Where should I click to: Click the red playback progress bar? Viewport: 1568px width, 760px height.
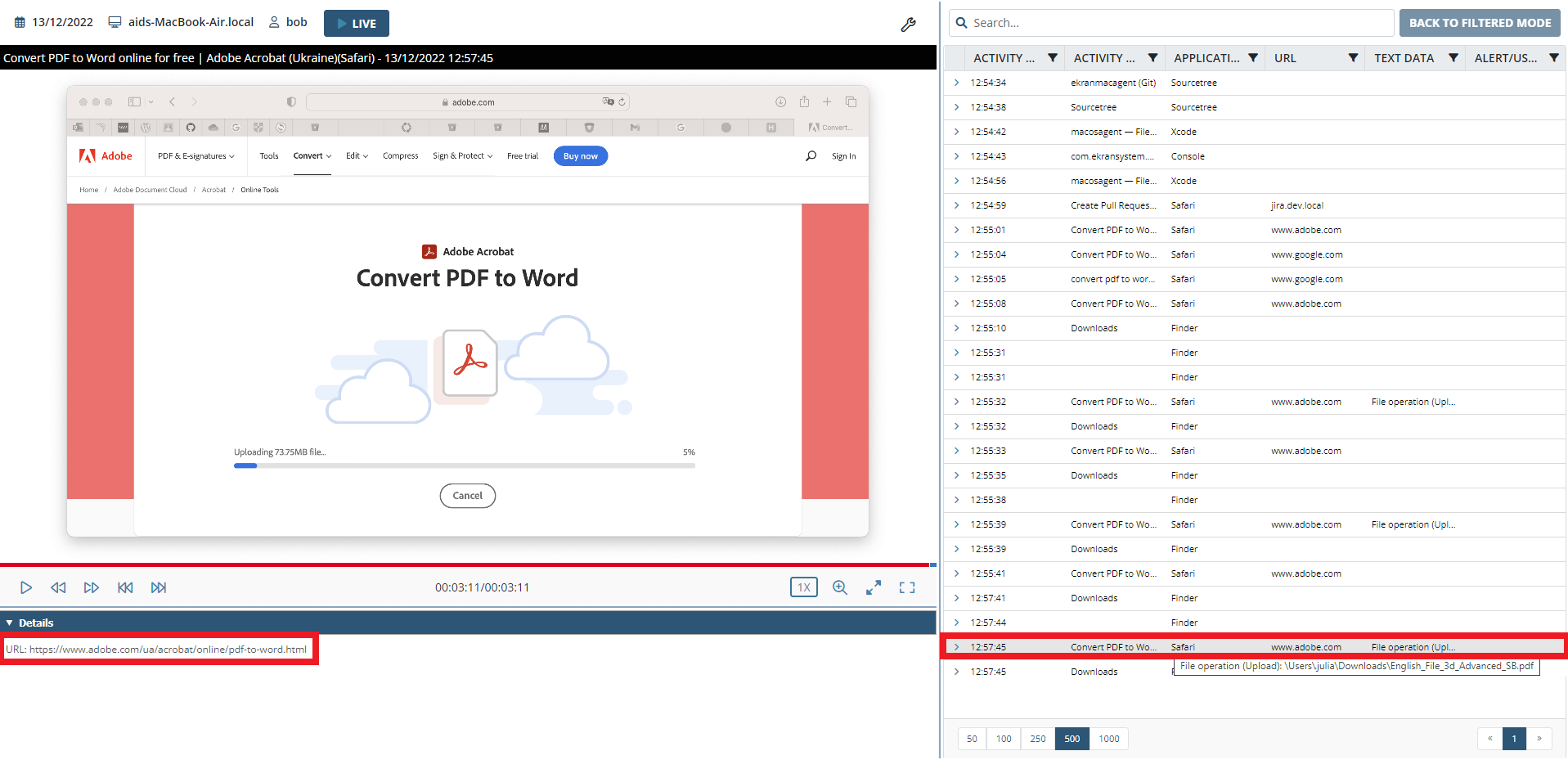pyautogui.click(x=465, y=564)
